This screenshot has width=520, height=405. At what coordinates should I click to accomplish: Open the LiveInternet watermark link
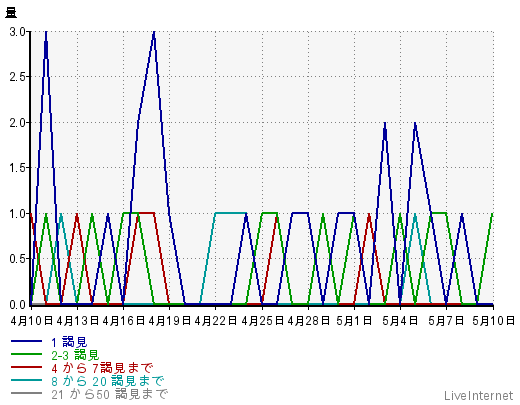(479, 396)
